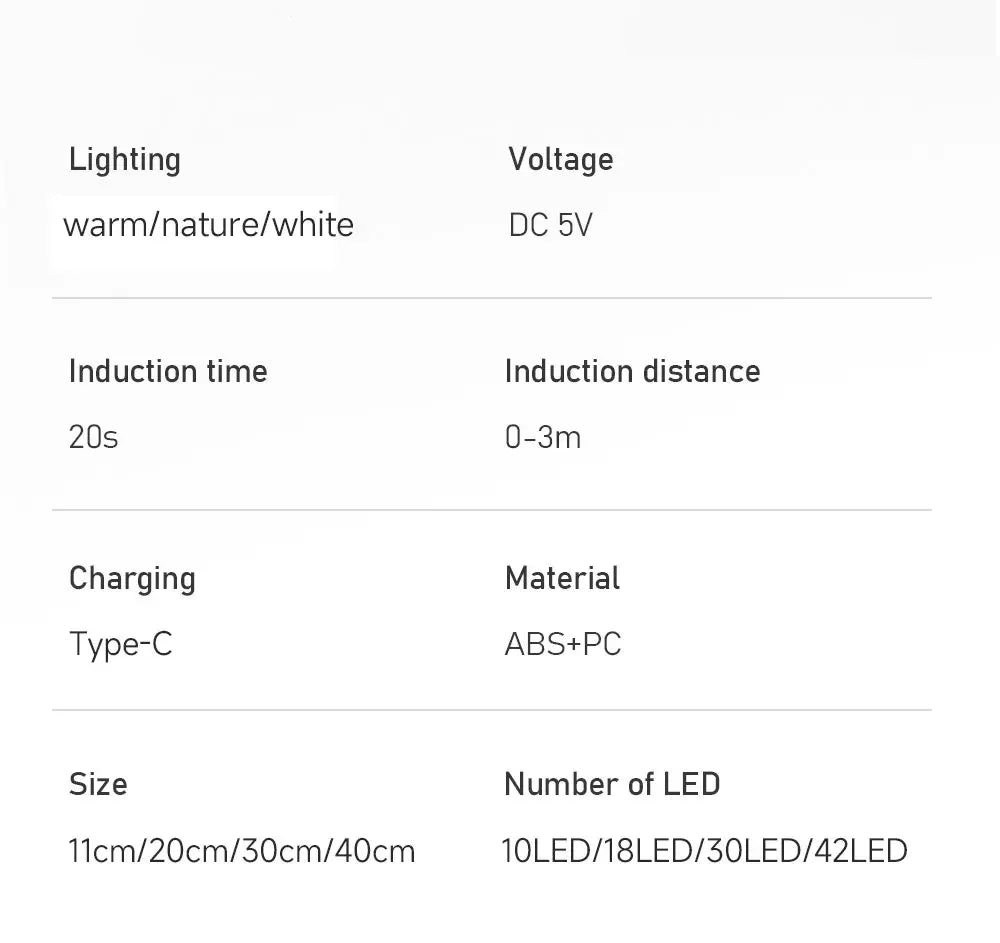Select the Type-C charging value
The width and height of the screenshot is (1000, 943).
point(120,644)
